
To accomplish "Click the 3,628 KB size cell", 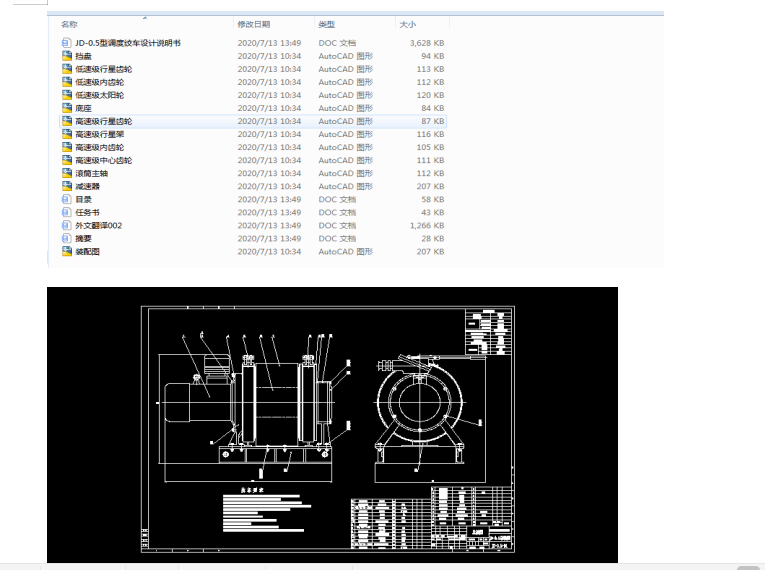I will [x=427, y=43].
